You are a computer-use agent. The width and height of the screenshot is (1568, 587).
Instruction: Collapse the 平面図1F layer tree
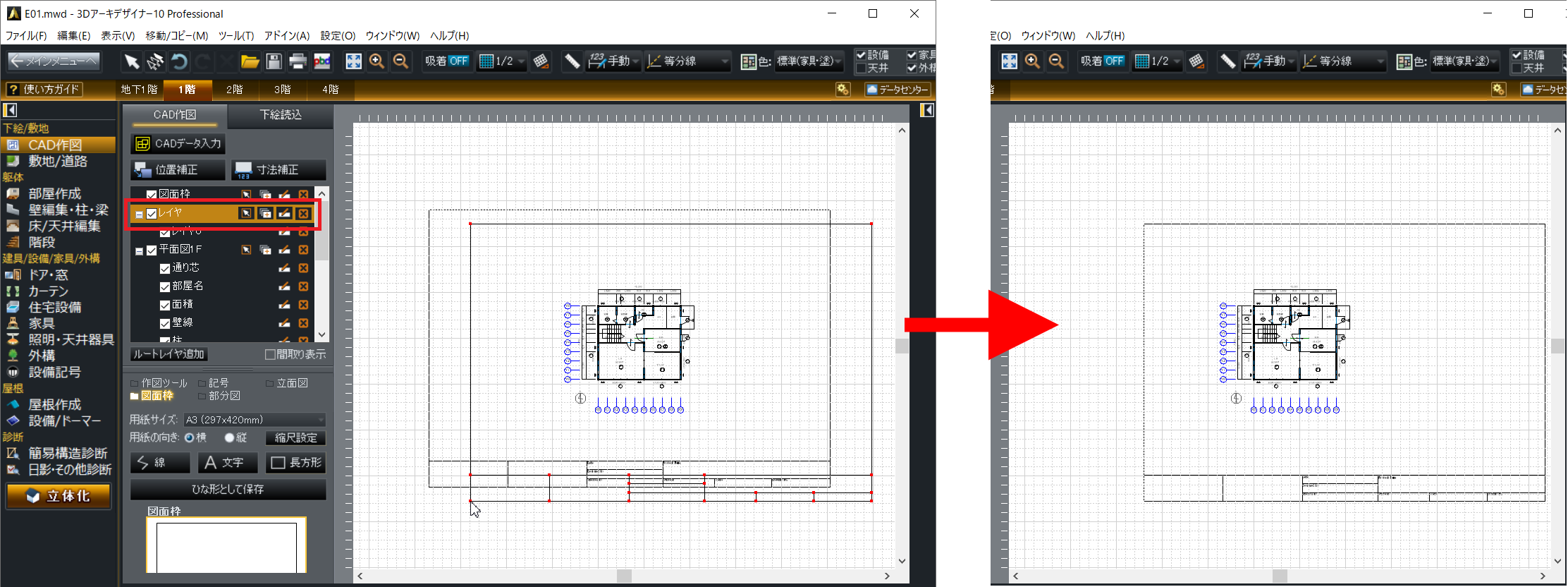[139, 250]
